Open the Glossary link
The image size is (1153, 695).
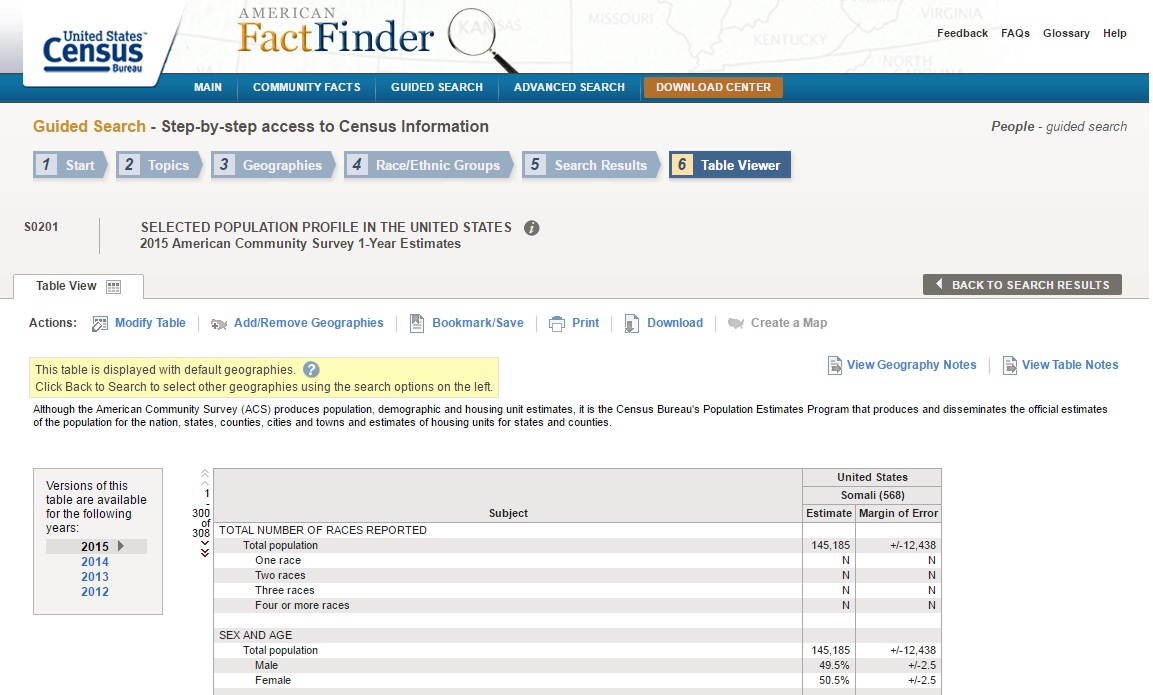pos(1065,33)
